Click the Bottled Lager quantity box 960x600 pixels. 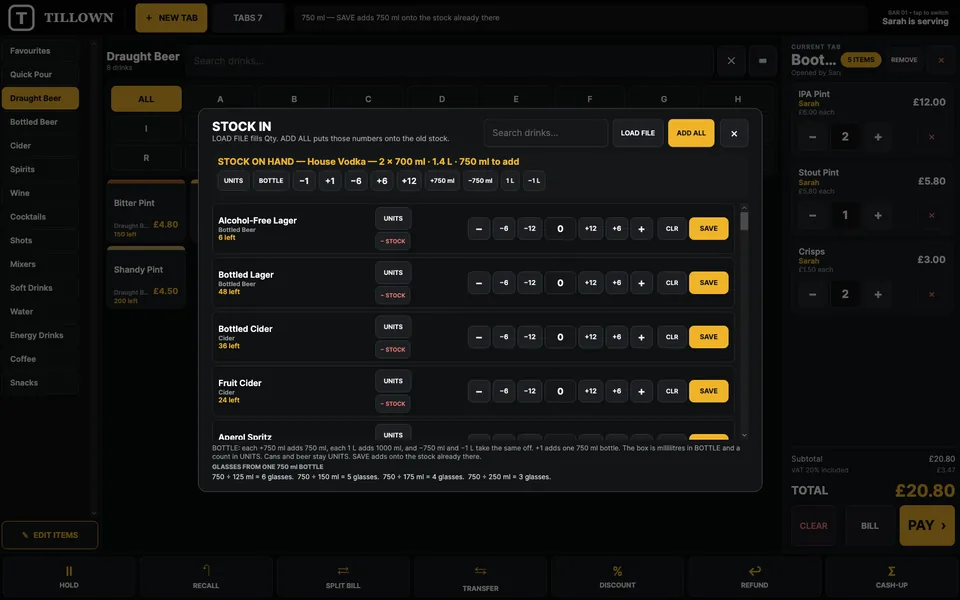click(560, 283)
